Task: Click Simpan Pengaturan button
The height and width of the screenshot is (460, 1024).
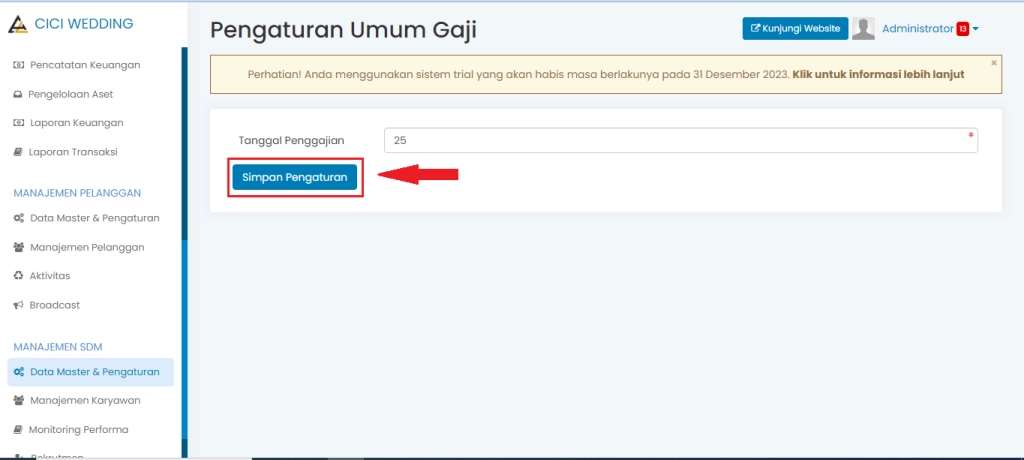Action: coord(295,177)
